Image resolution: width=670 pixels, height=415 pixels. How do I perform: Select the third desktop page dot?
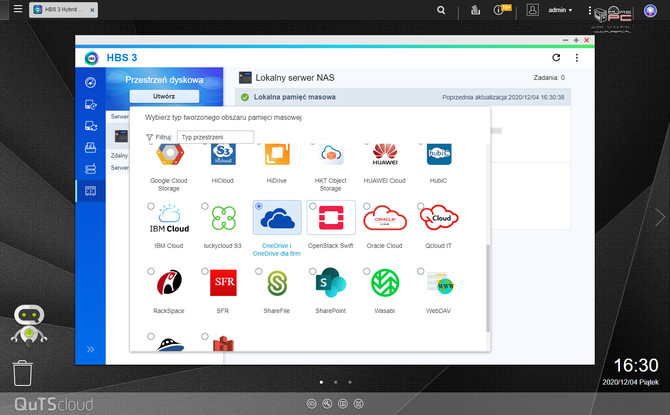pos(350,382)
